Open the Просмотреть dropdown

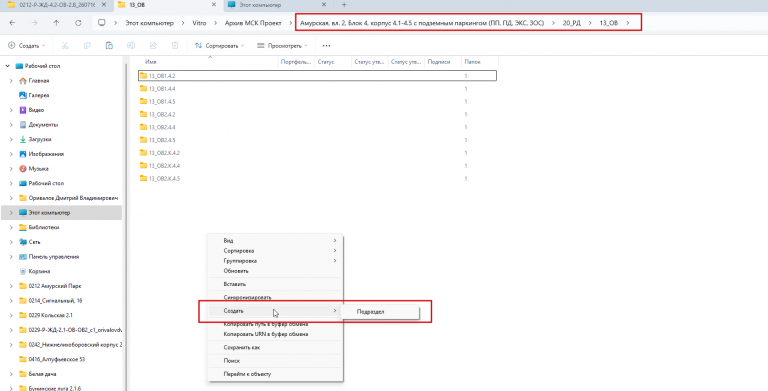(x=282, y=46)
